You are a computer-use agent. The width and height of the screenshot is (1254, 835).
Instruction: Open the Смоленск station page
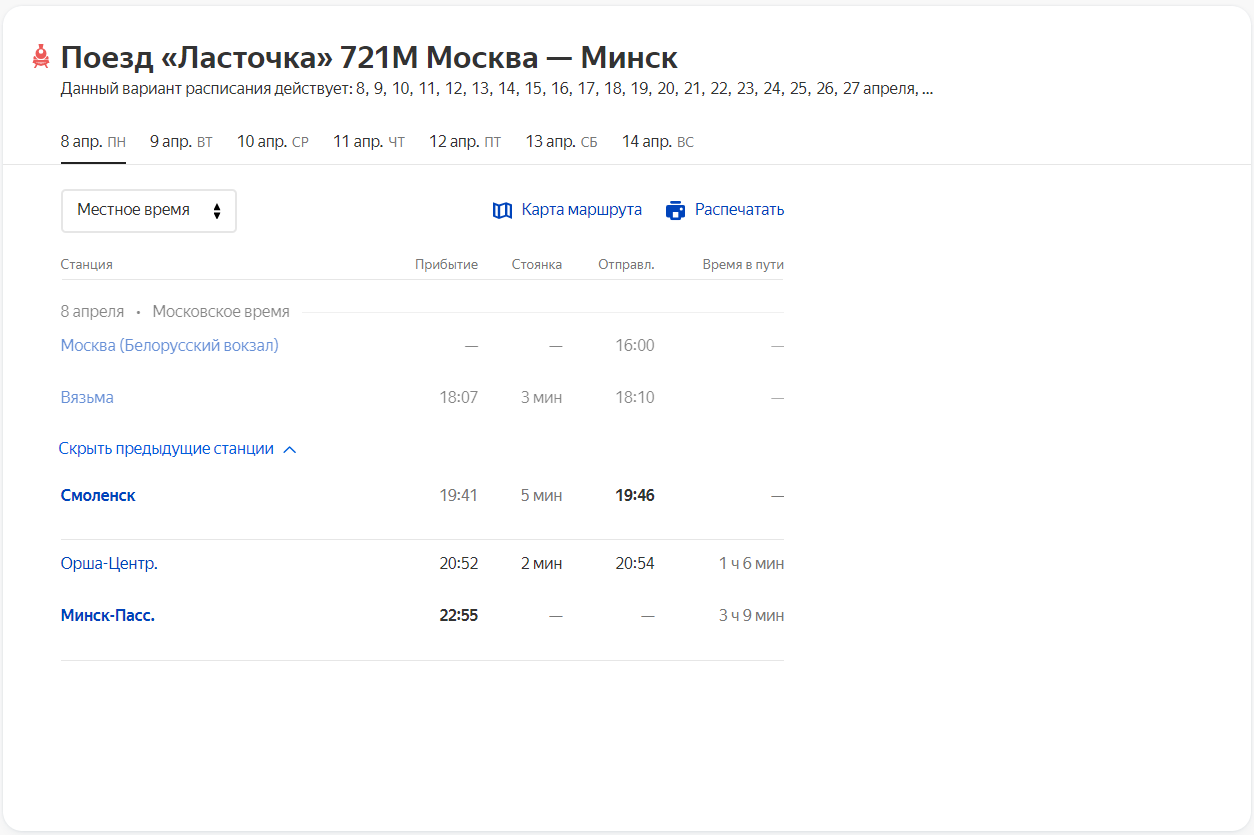(x=97, y=494)
